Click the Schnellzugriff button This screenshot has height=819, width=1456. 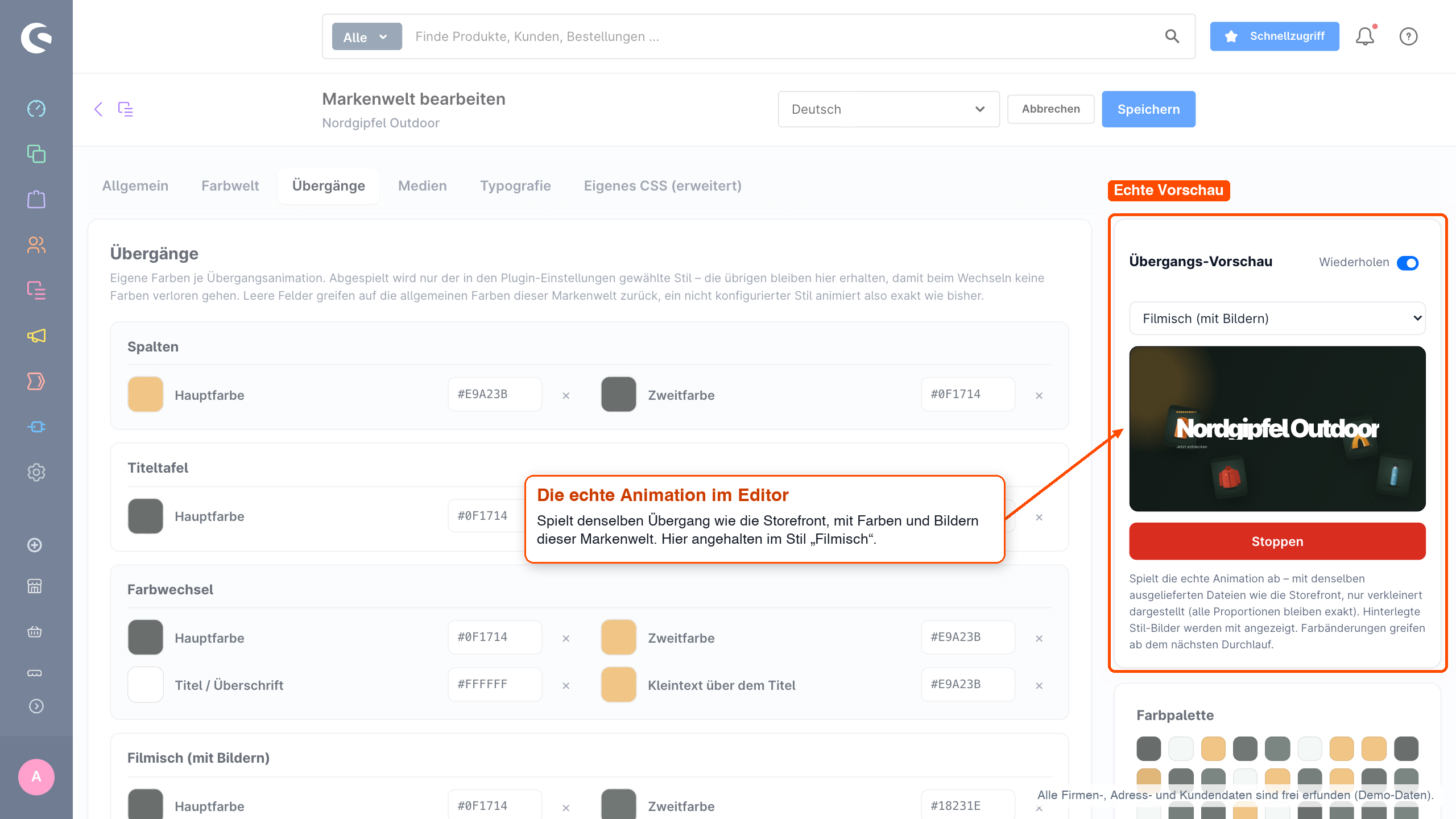point(1275,36)
